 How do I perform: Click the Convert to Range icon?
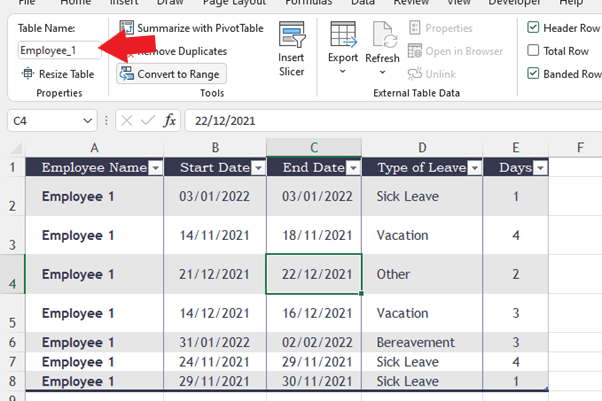(126, 74)
